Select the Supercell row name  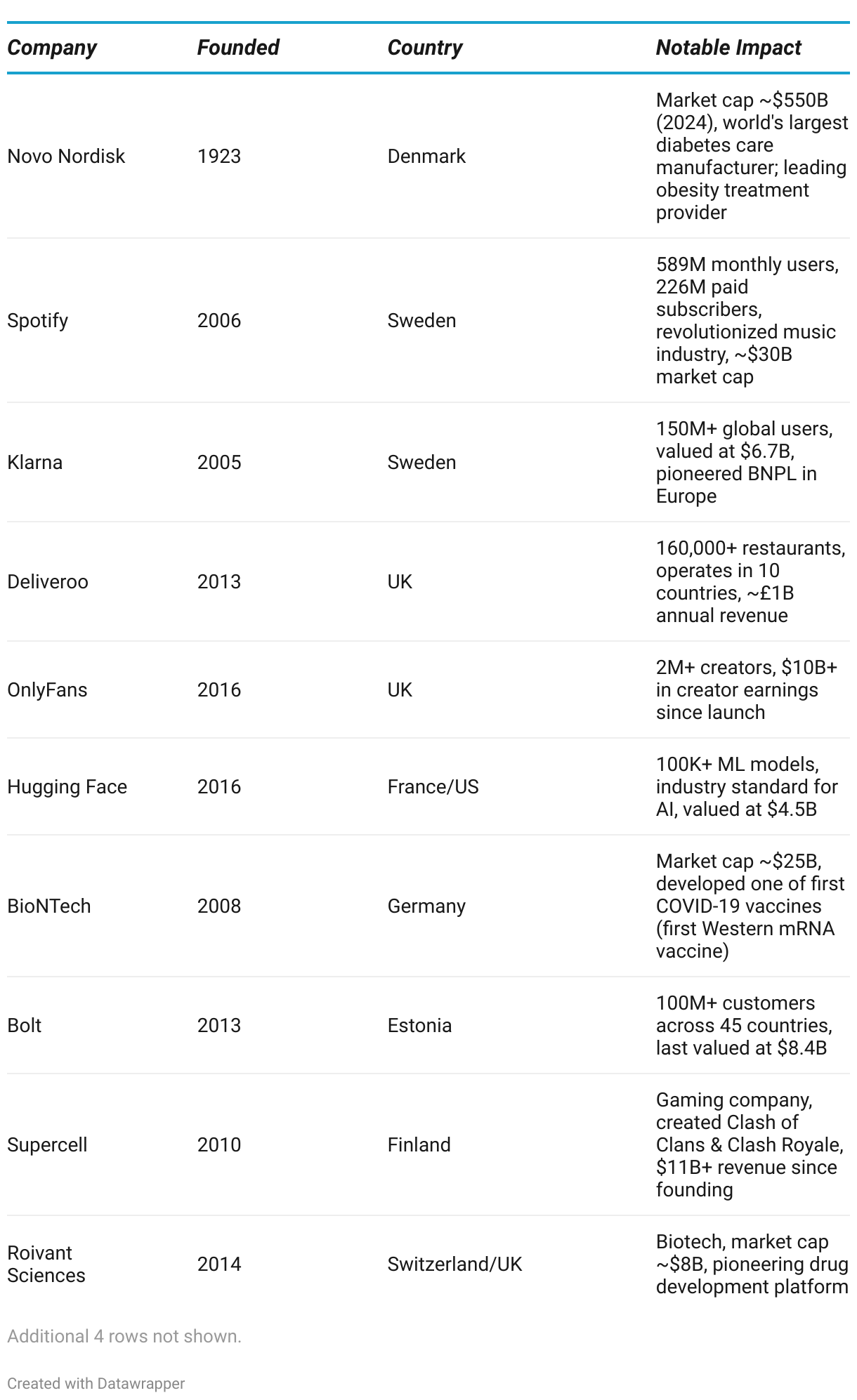point(47,1144)
